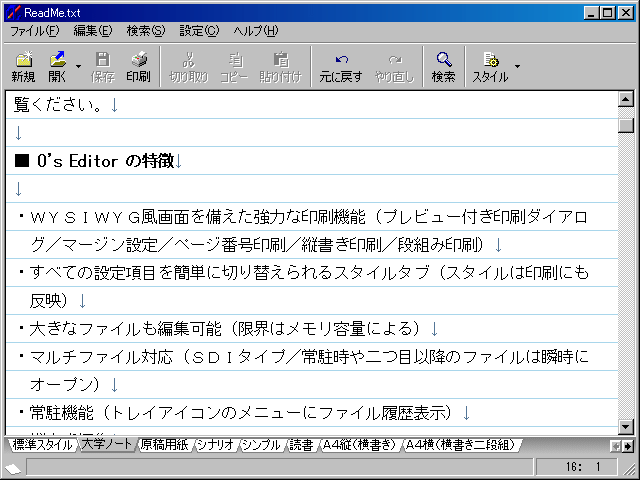Click the 切り取り (Cut) scissors icon
The height and width of the screenshot is (480, 640).
click(x=189, y=66)
